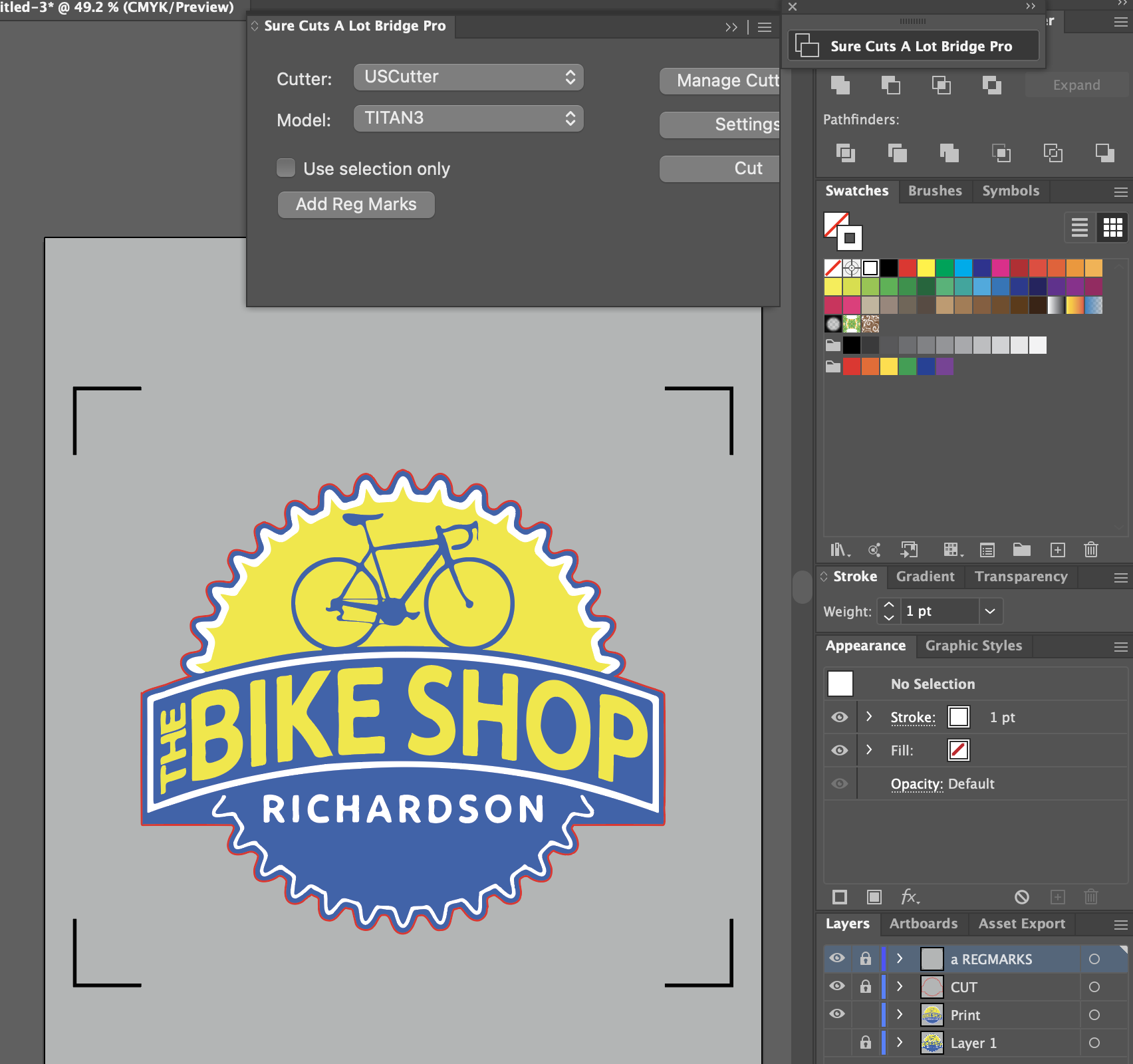This screenshot has height=1064, width=1133.
Task: Click the Intersect shape mode icon
Action: pyautogui.click(x=942, y=85)
